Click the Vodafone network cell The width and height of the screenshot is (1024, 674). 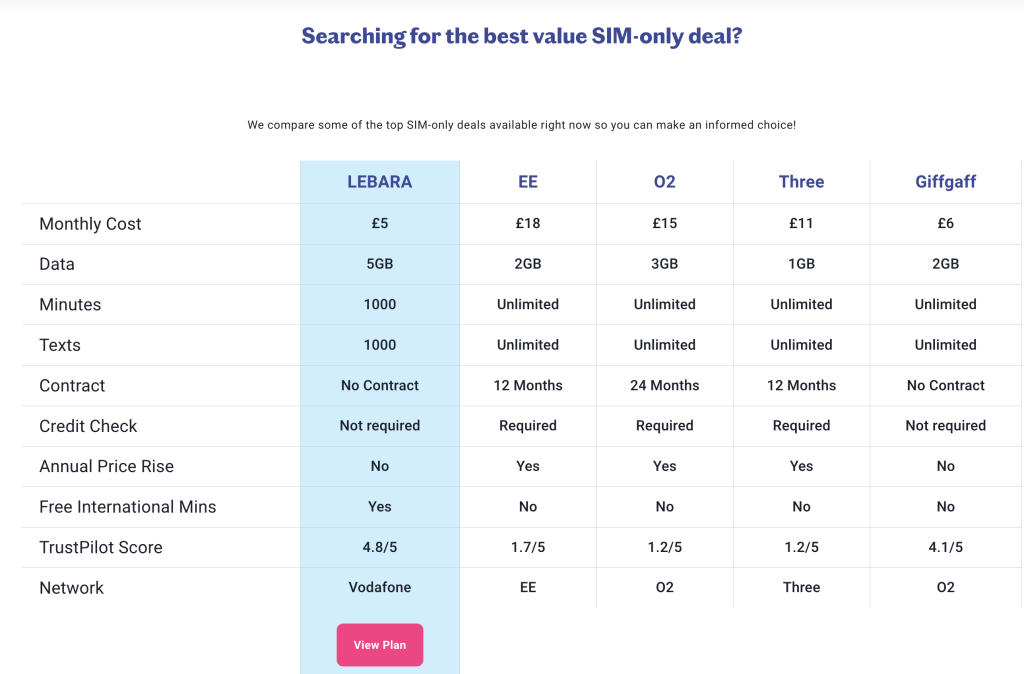[380, 588]
